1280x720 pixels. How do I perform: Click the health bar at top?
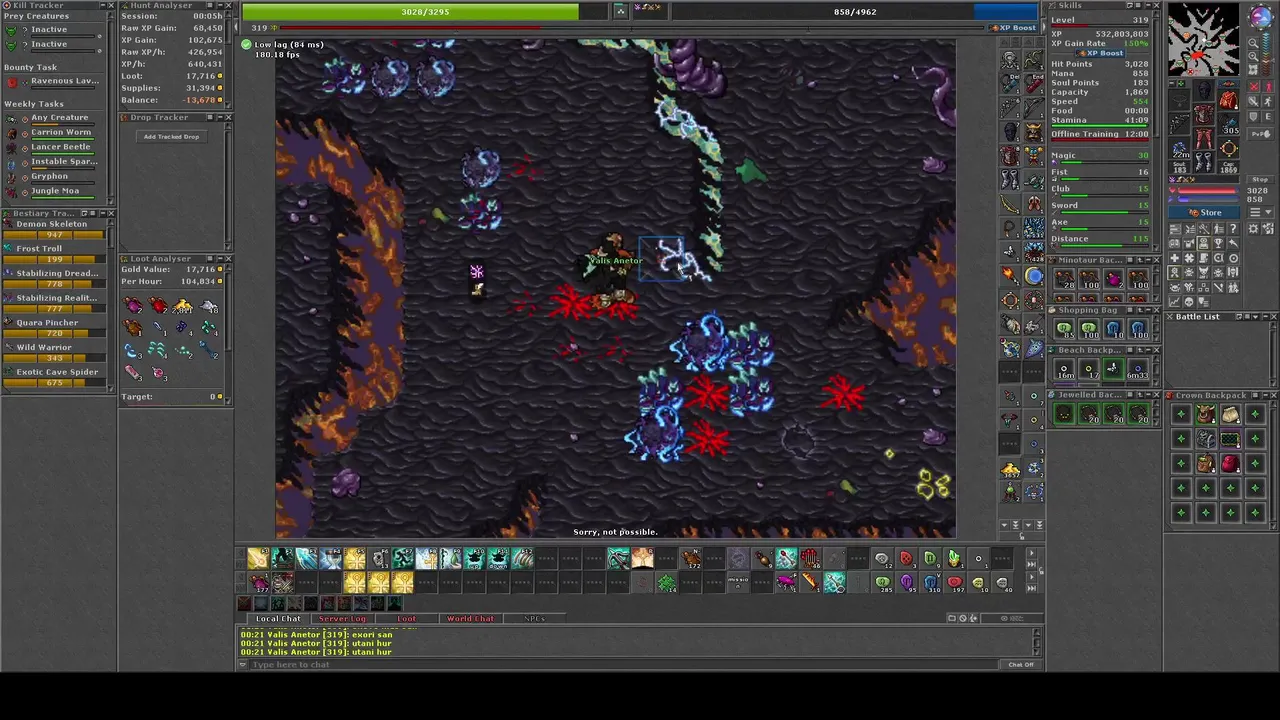point(425,12)
